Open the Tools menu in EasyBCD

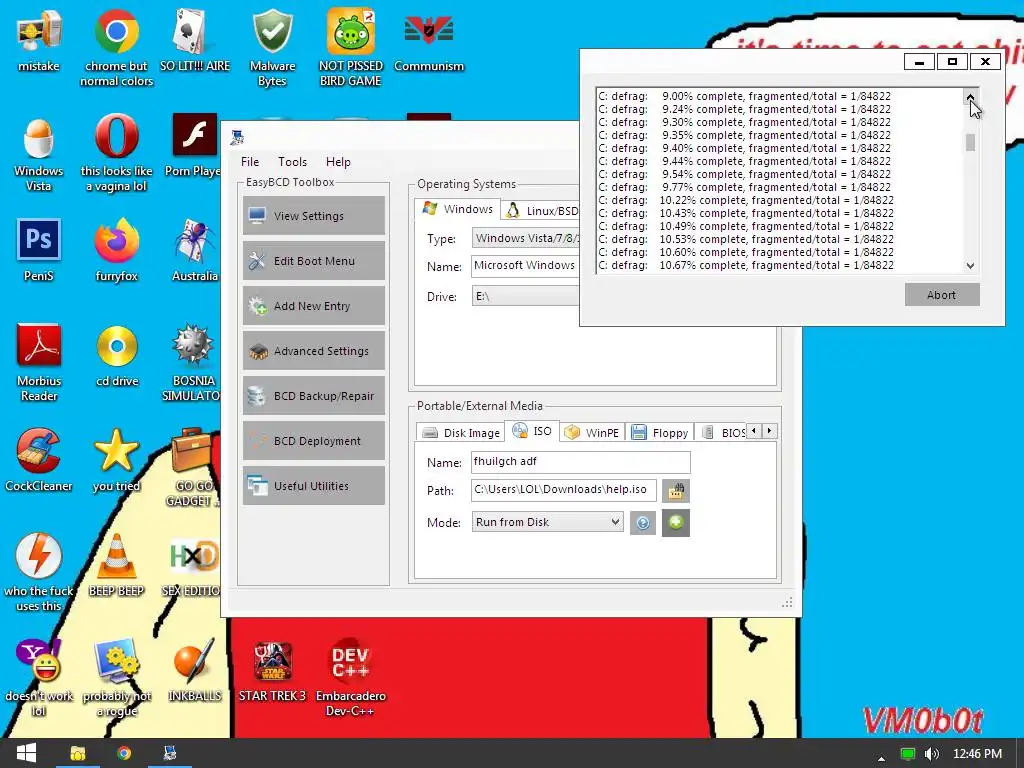tap(292, 162)
